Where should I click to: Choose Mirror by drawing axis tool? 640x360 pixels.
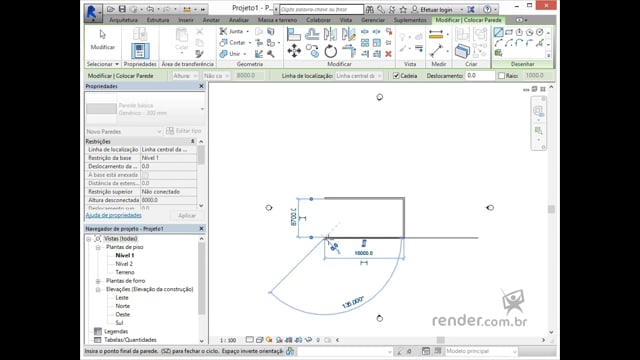[x=348, y=34]
